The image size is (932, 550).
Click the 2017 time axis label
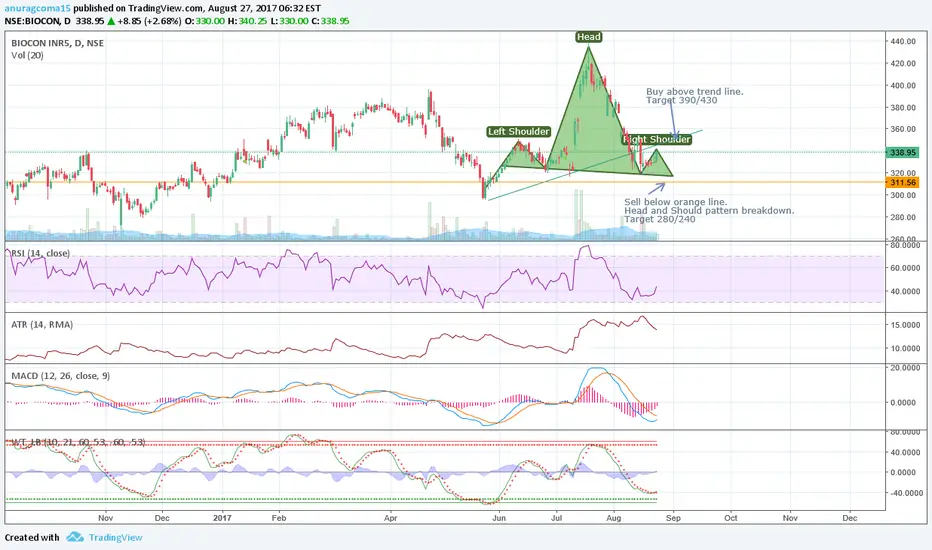222,518
